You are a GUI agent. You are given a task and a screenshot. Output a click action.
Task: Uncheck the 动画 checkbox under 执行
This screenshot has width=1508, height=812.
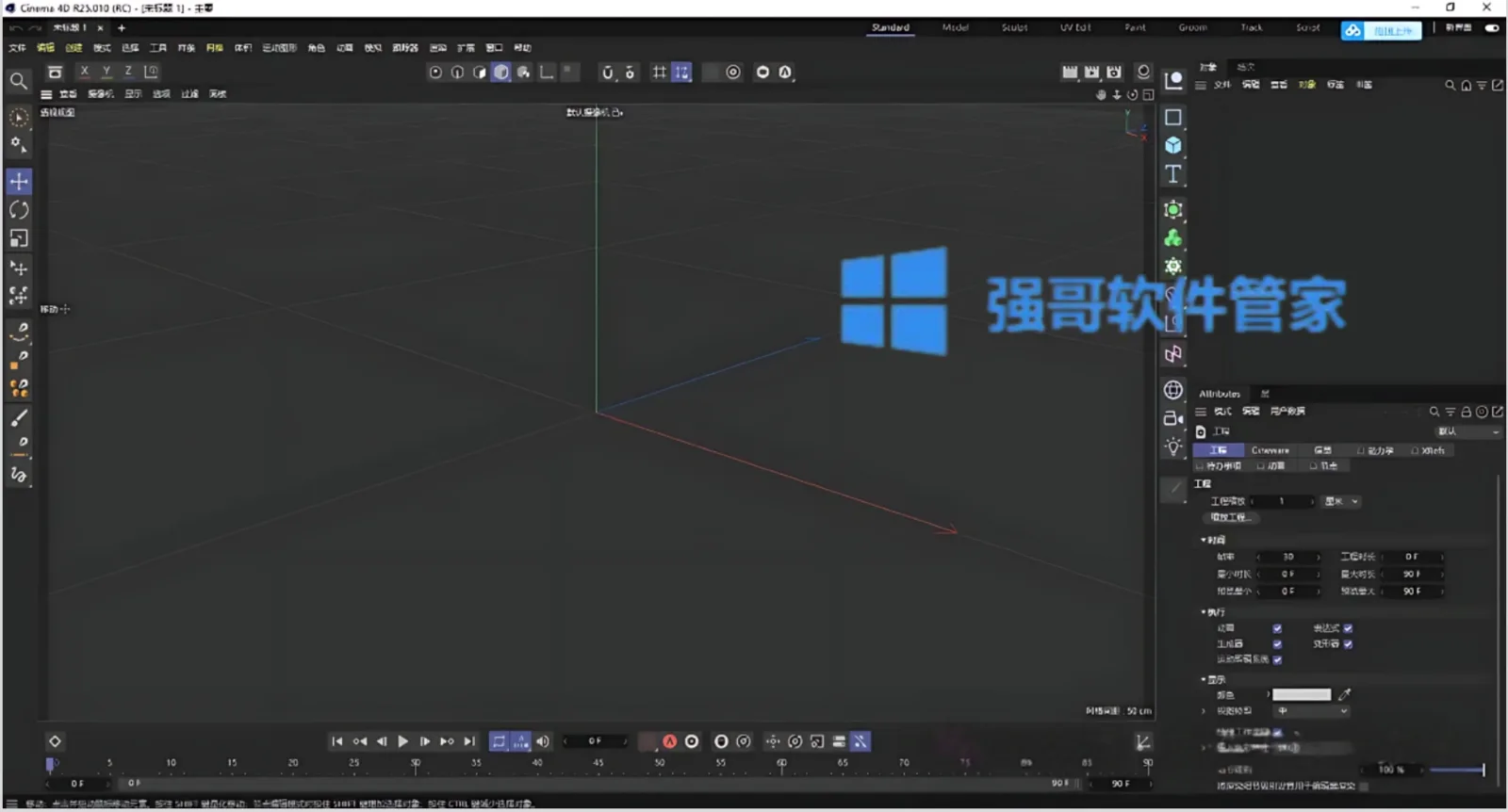[x=1277, y=628]
